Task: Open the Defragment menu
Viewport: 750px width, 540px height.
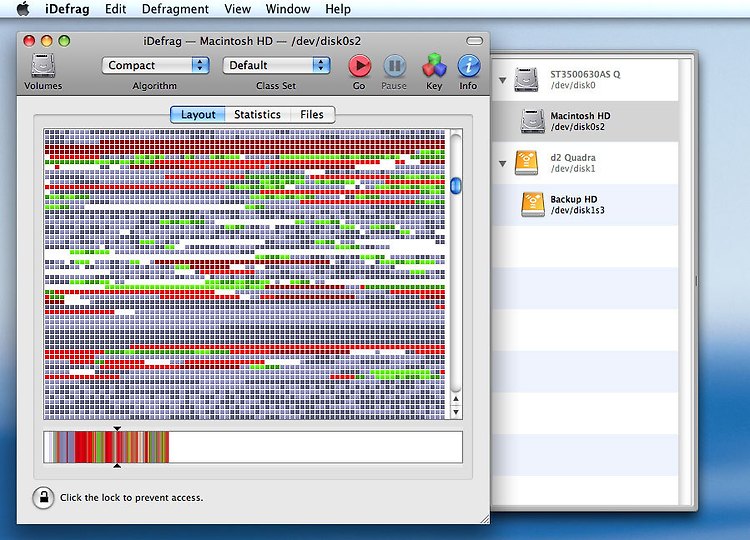Action: 175,9
